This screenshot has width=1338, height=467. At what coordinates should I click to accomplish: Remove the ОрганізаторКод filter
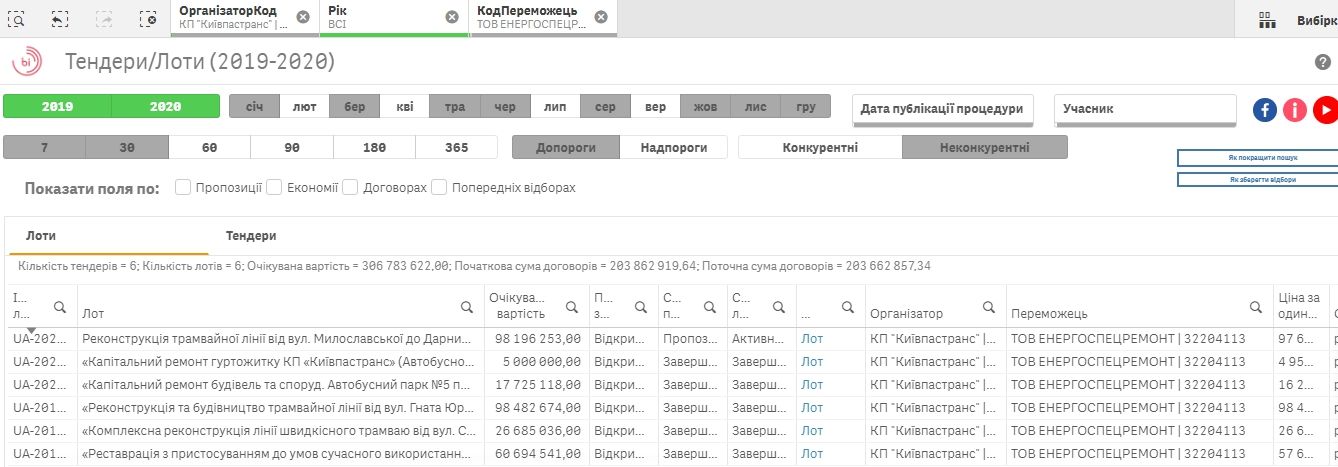[x=302, y=17]
